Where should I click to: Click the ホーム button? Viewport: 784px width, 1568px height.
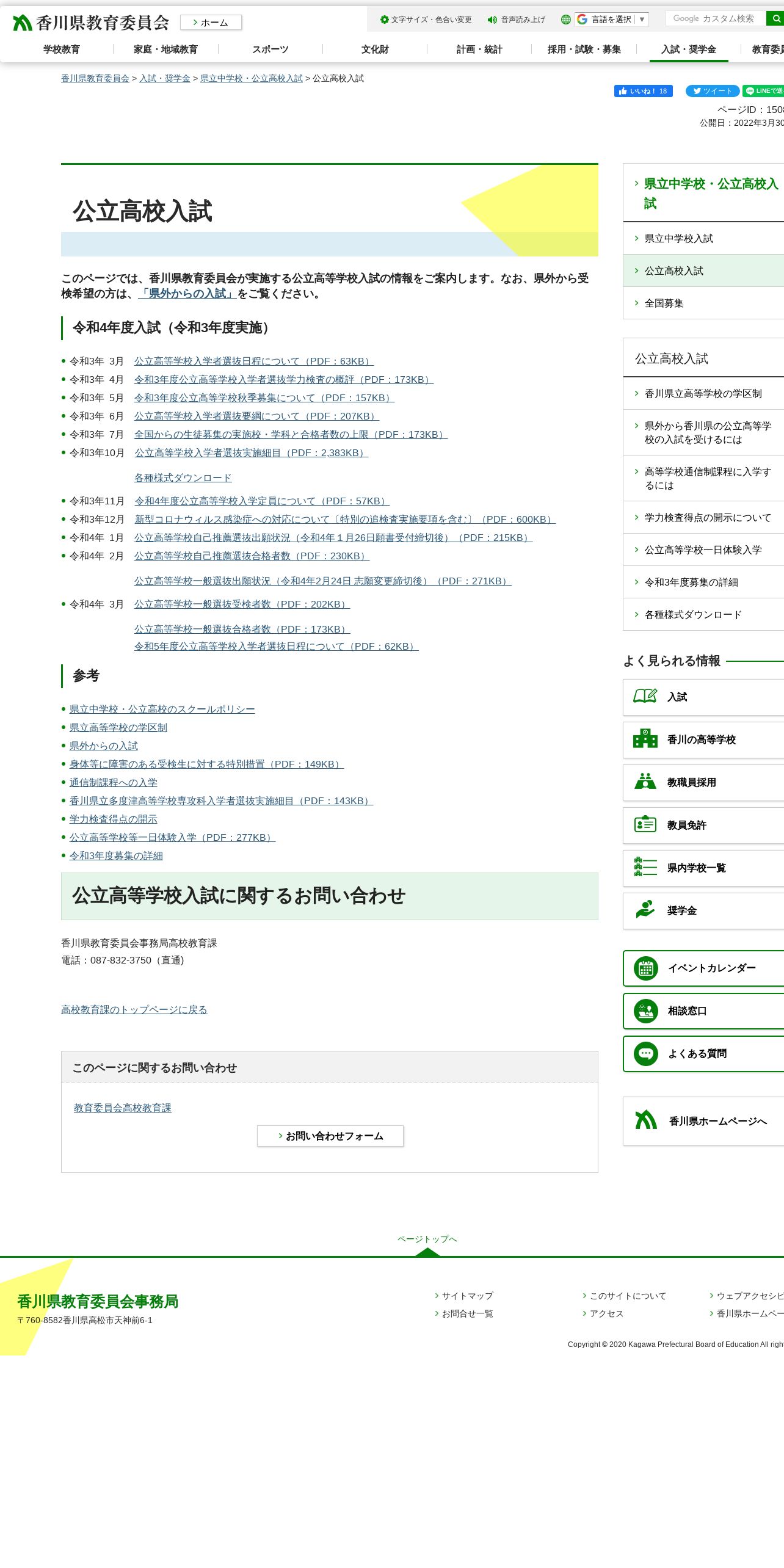click(x=211, y=23)
